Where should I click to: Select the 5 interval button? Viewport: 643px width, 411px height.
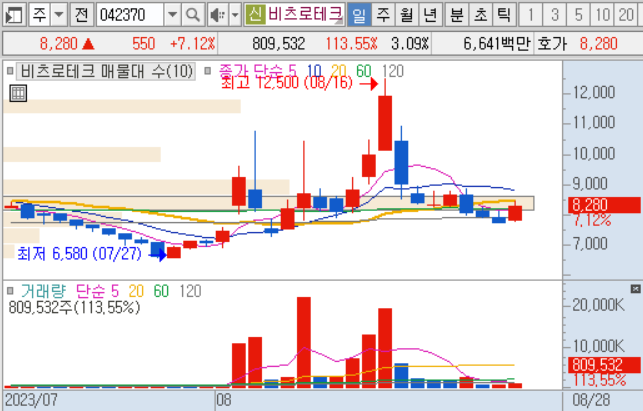(x=578, y=15)
